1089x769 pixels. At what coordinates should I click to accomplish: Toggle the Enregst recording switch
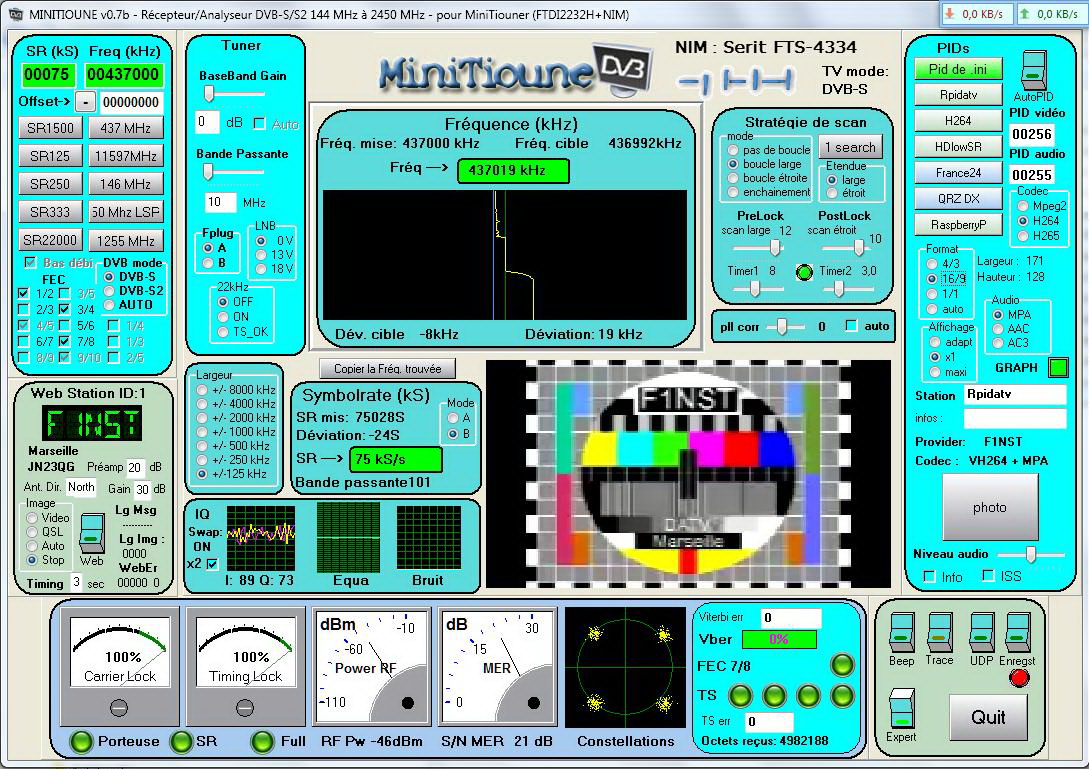click(x=1017, y=632)
